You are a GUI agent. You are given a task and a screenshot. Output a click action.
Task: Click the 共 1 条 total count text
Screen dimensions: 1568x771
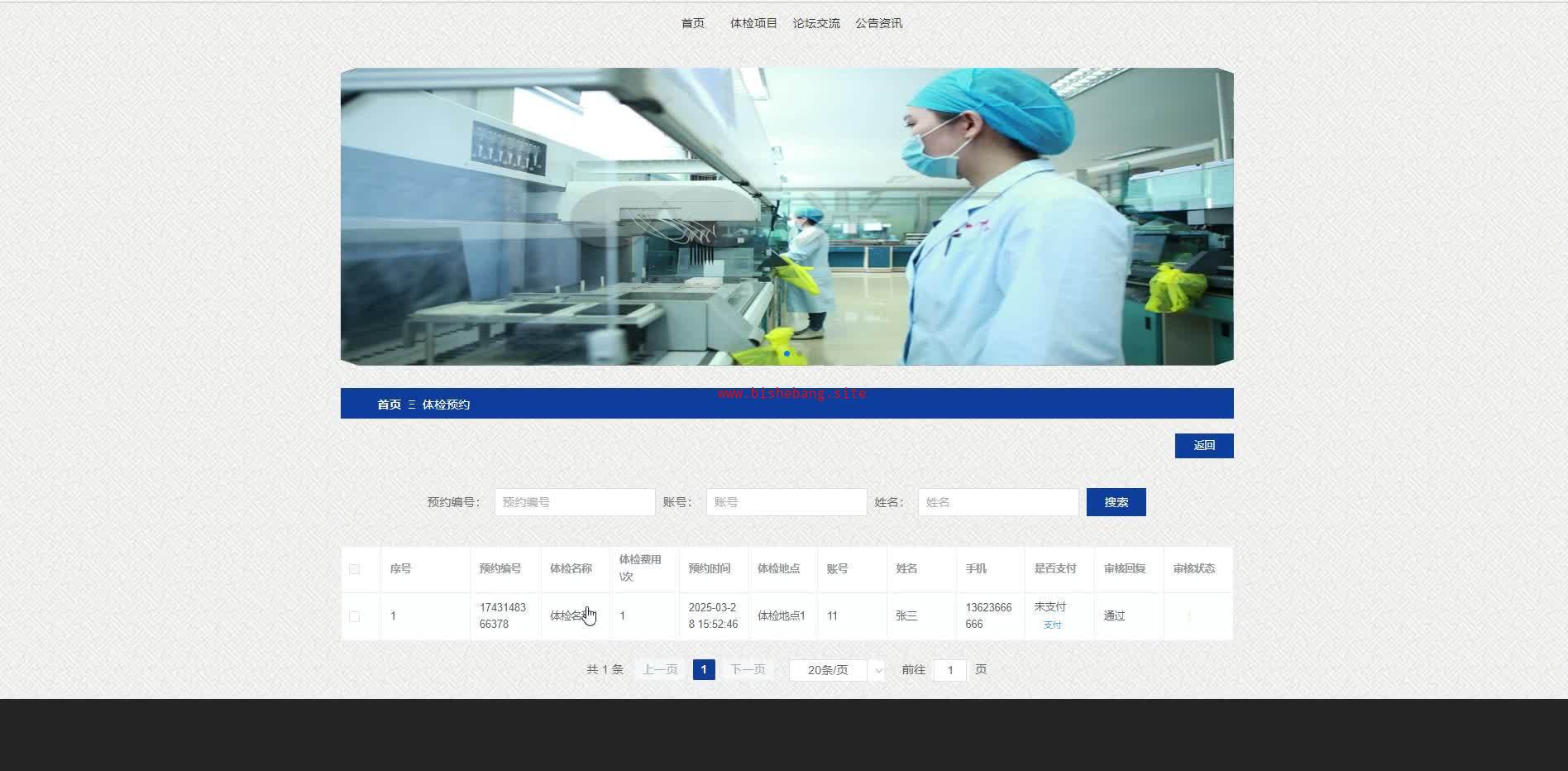point(605,670)
